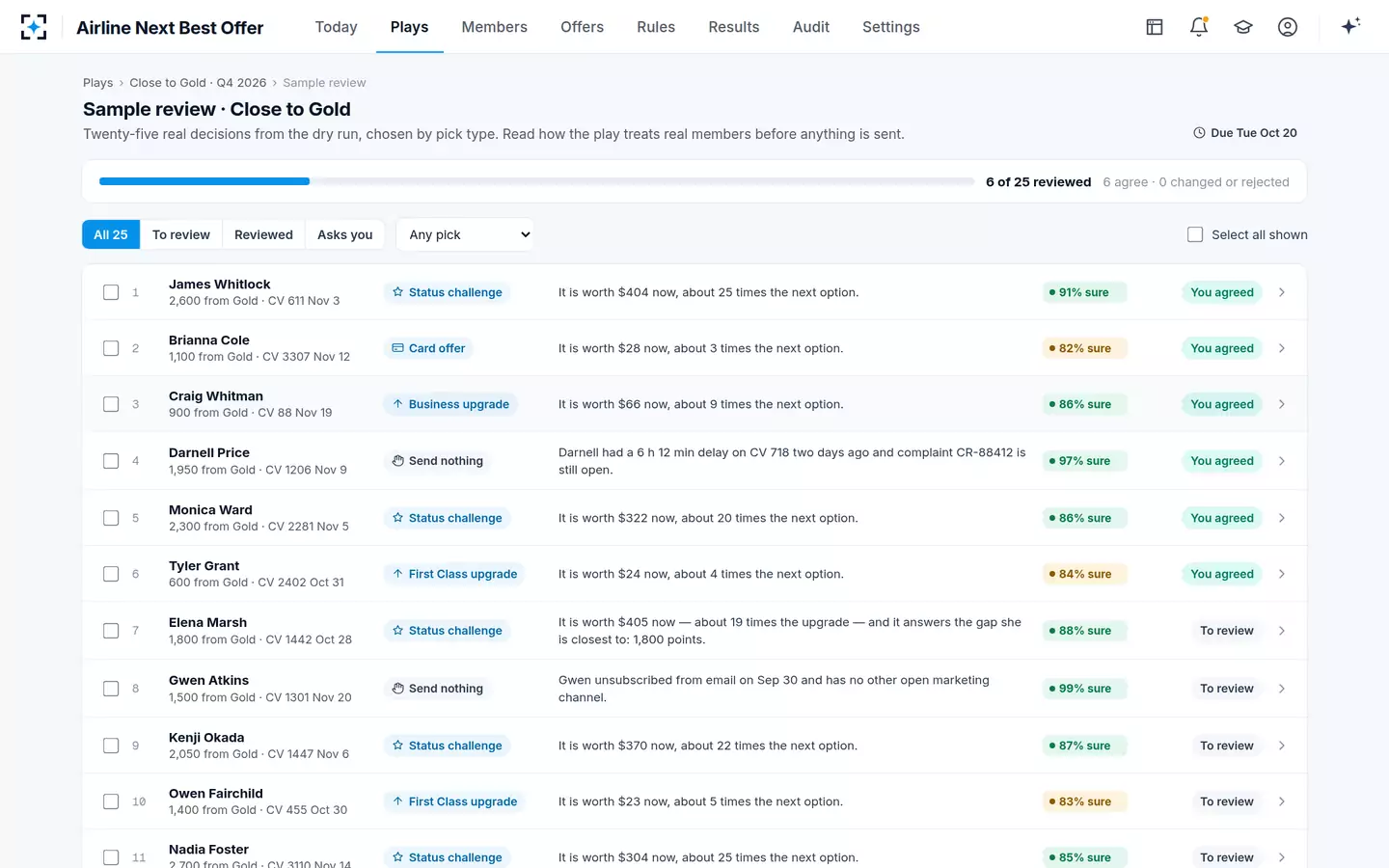
Task: Check the box for James Whitlock
Action: point(111,292)
